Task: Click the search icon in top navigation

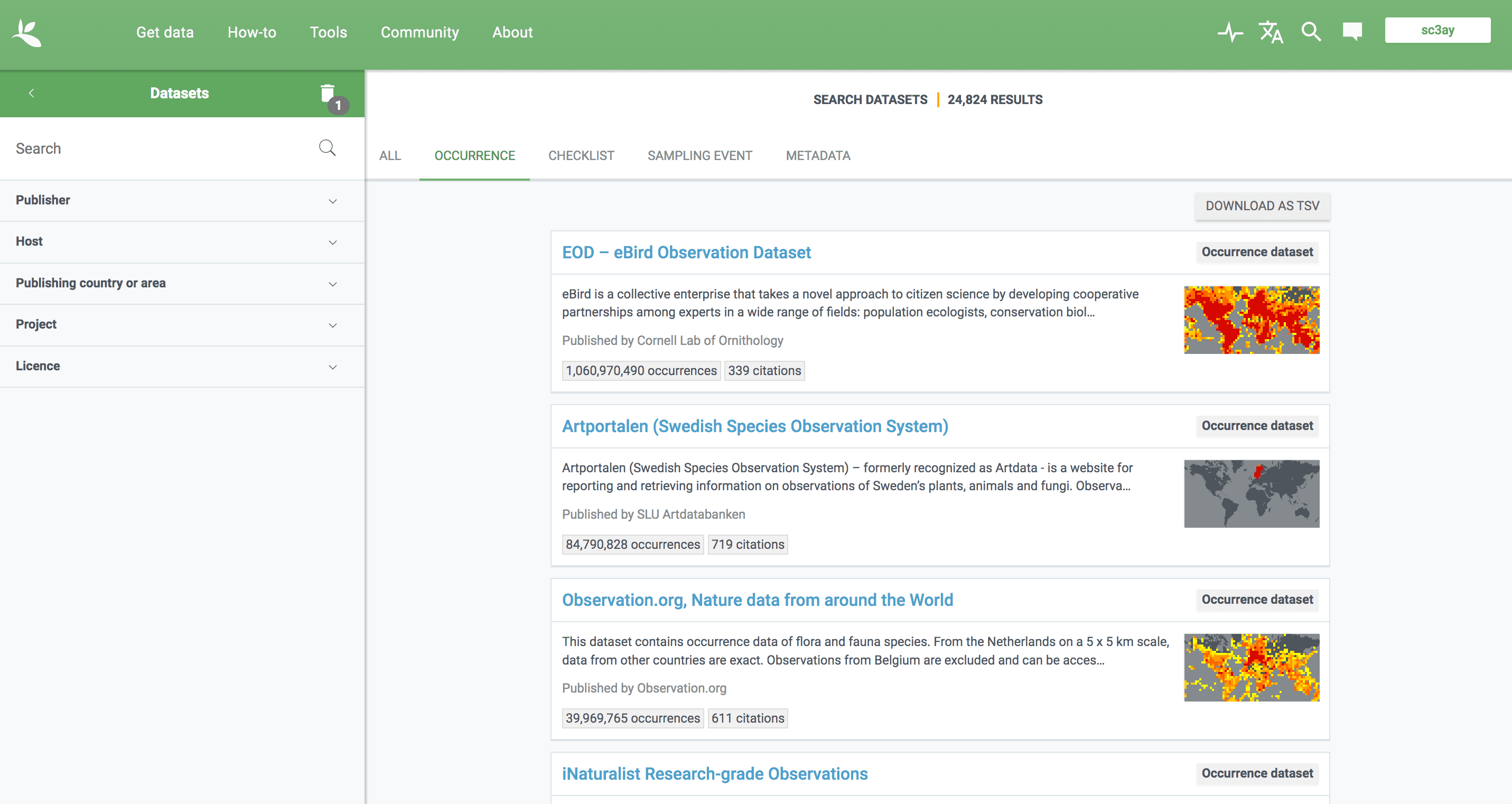Action: (1311, 32)
